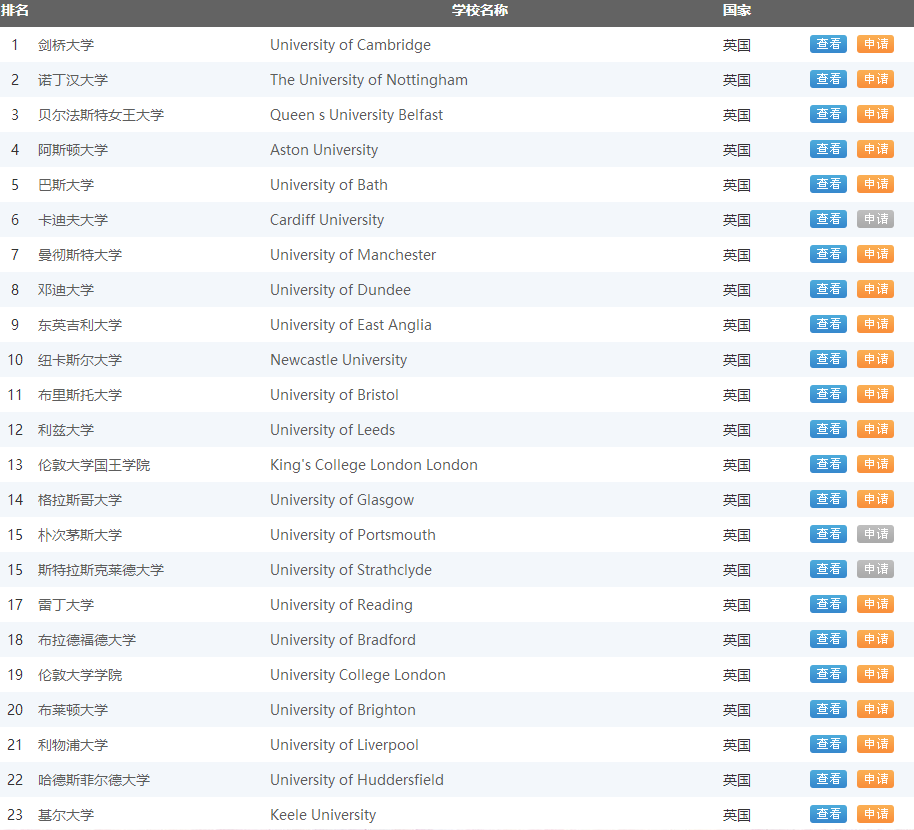Click the 国家 column header
Image resolution: width=914 pixels, height=830 pixels.
coord(737,10)
